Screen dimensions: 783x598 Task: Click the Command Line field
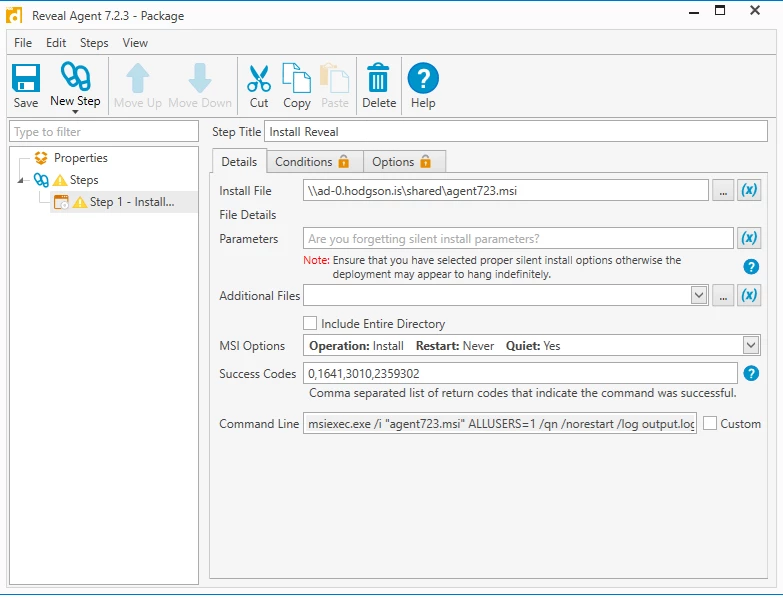click(x=500, y=424)
